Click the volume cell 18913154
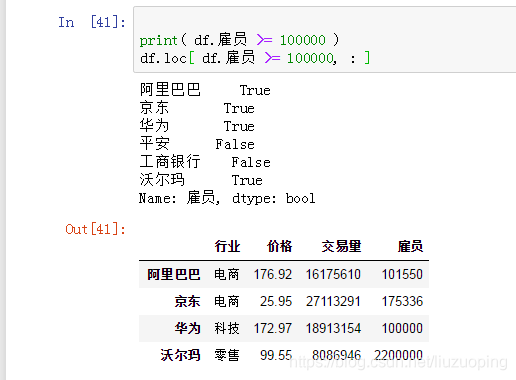 (x=333, y=329)
